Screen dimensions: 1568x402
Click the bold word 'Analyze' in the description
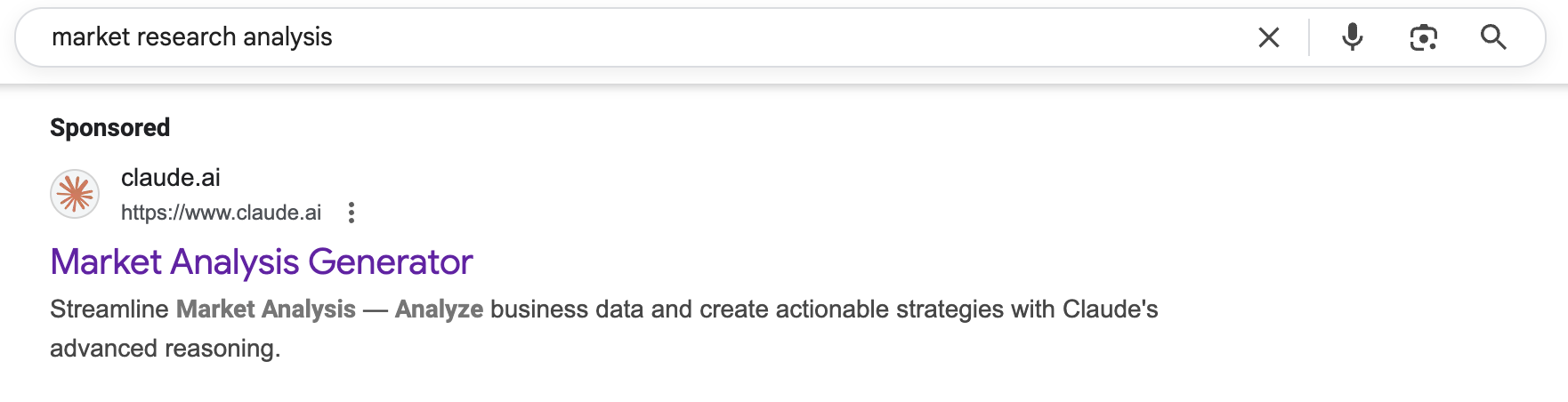click(x=439, y=310)
